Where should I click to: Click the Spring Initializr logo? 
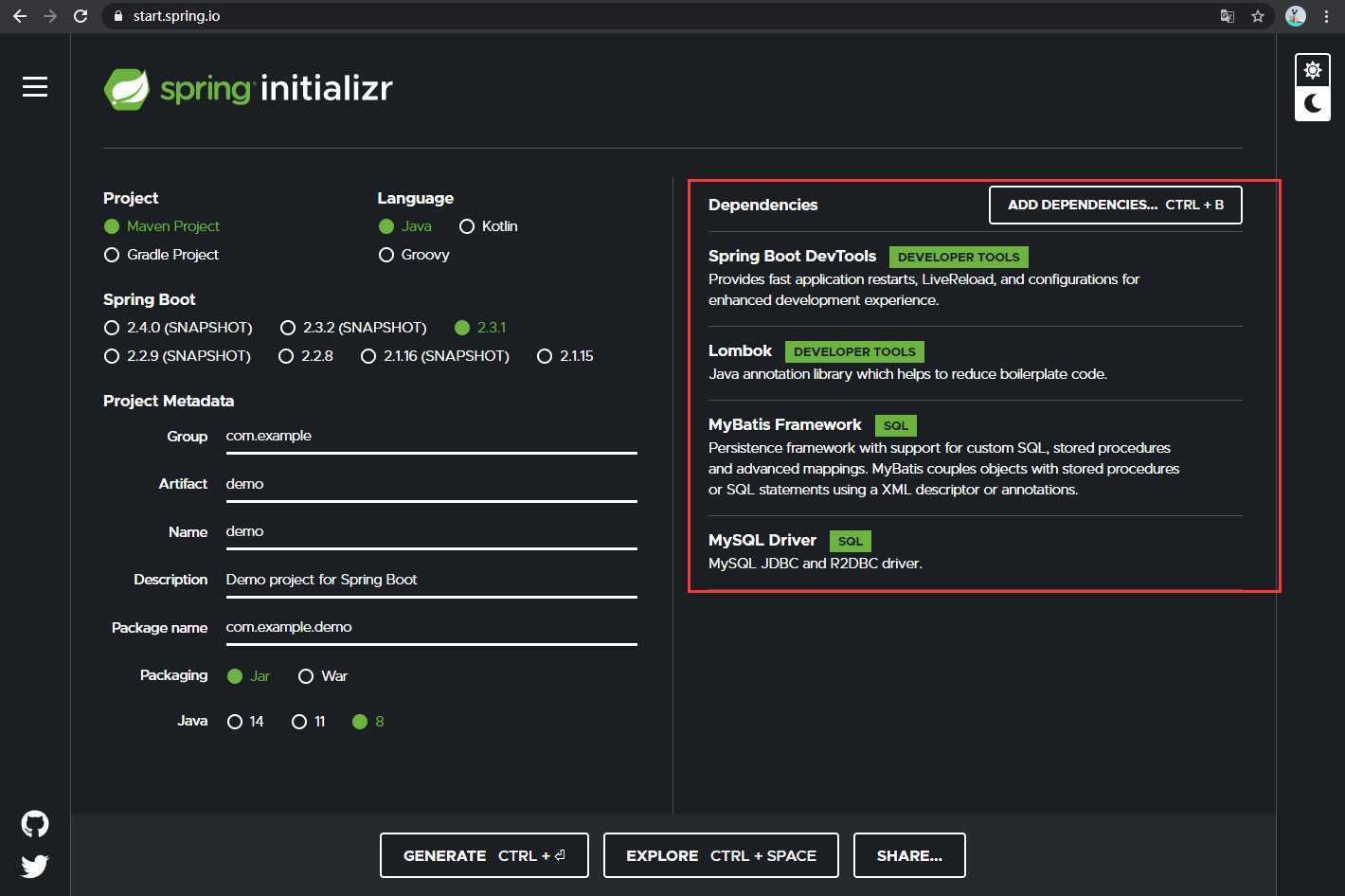pyautogui.click(x=248, y=89)
